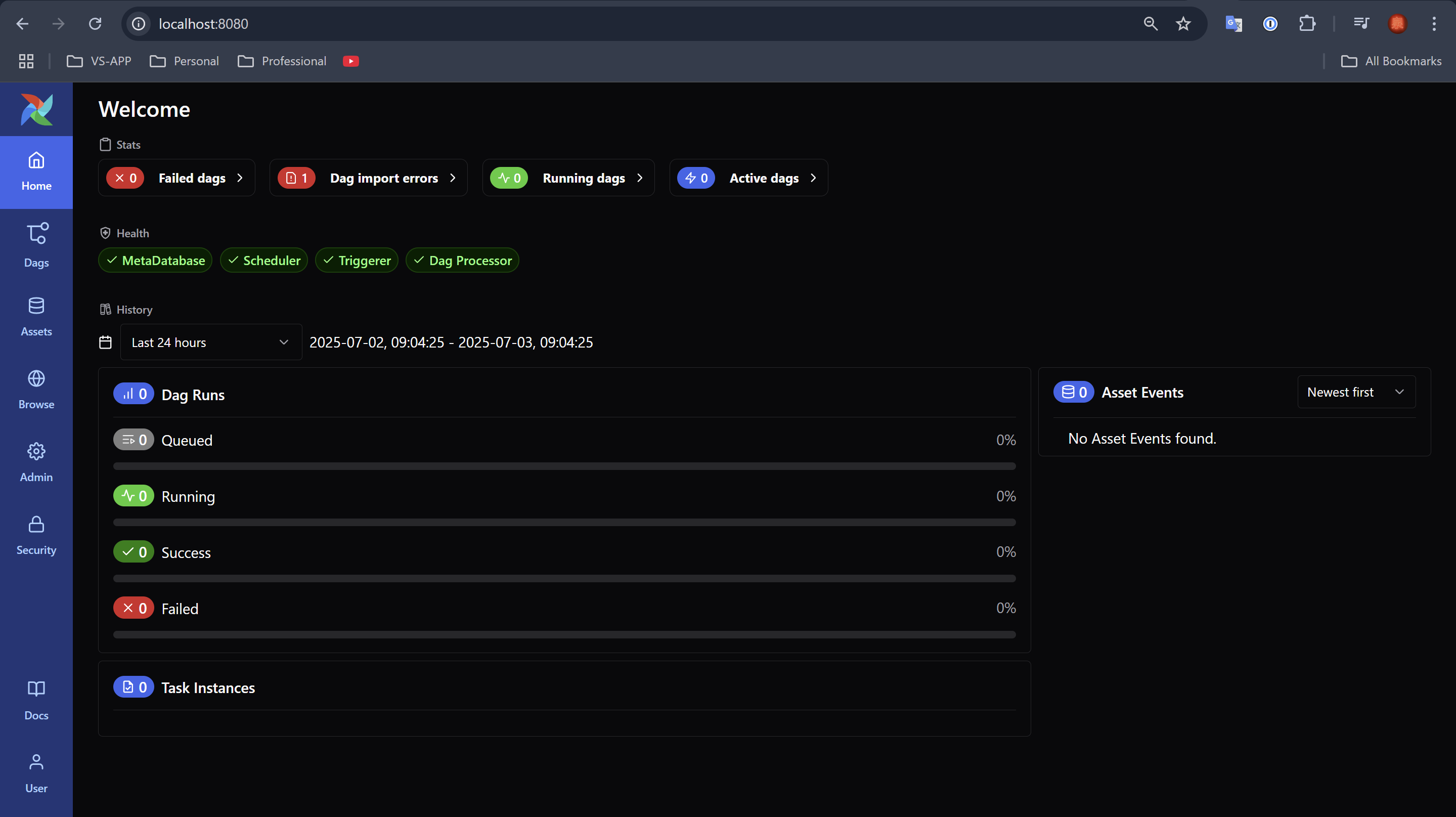Screen dimensions: 1456x817
Task: Click the Queued progress bar
Action: (x=565, y=466)
